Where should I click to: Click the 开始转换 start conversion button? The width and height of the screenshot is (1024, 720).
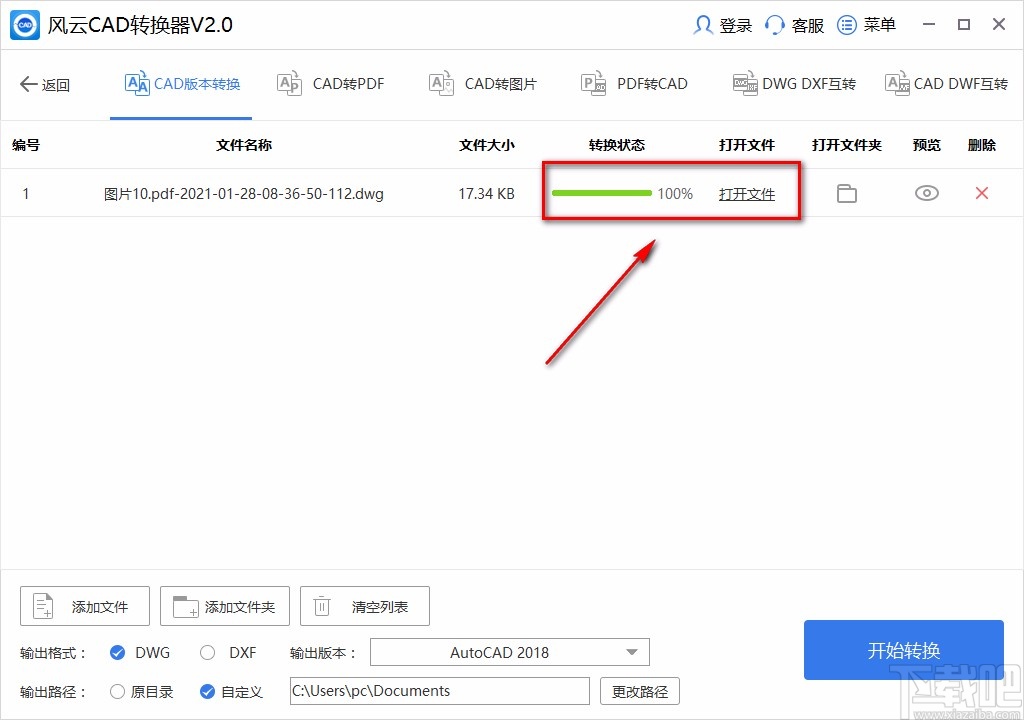(903, 650)
